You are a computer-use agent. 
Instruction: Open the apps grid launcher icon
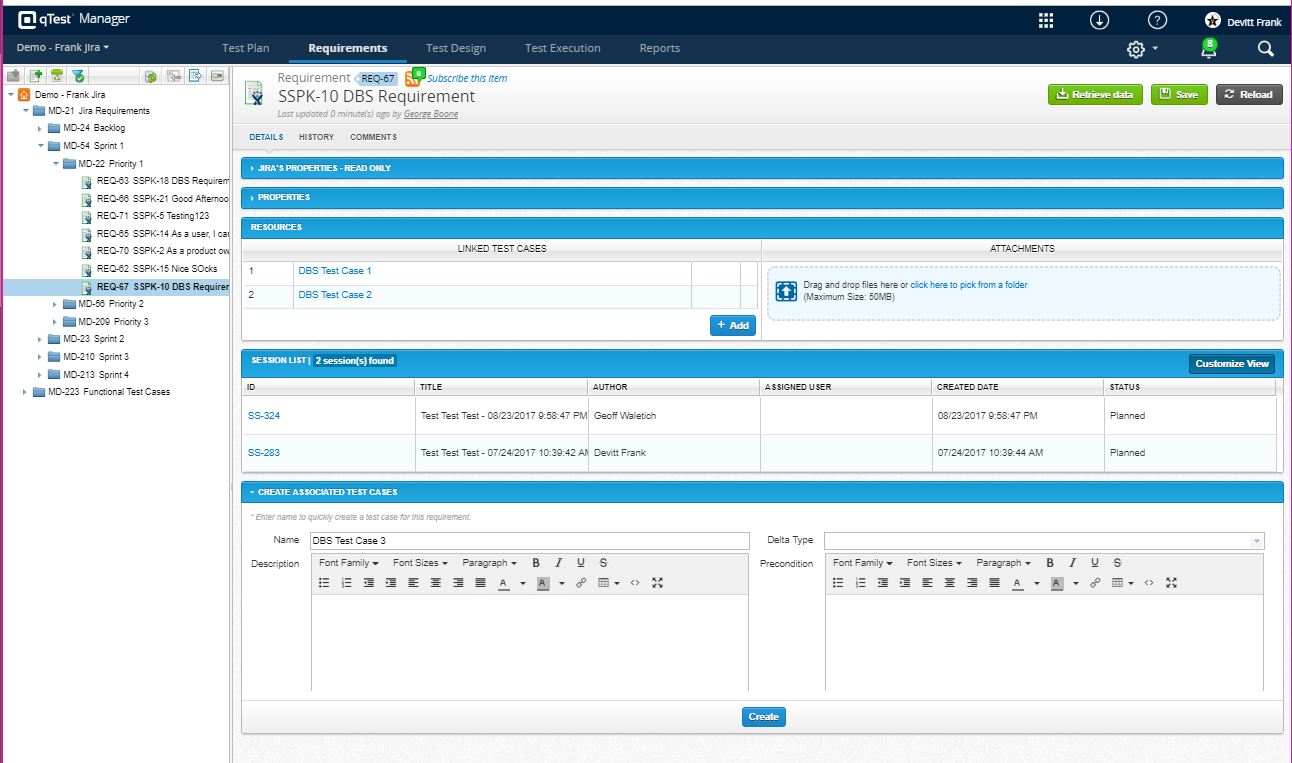[x=1046, y=20]
